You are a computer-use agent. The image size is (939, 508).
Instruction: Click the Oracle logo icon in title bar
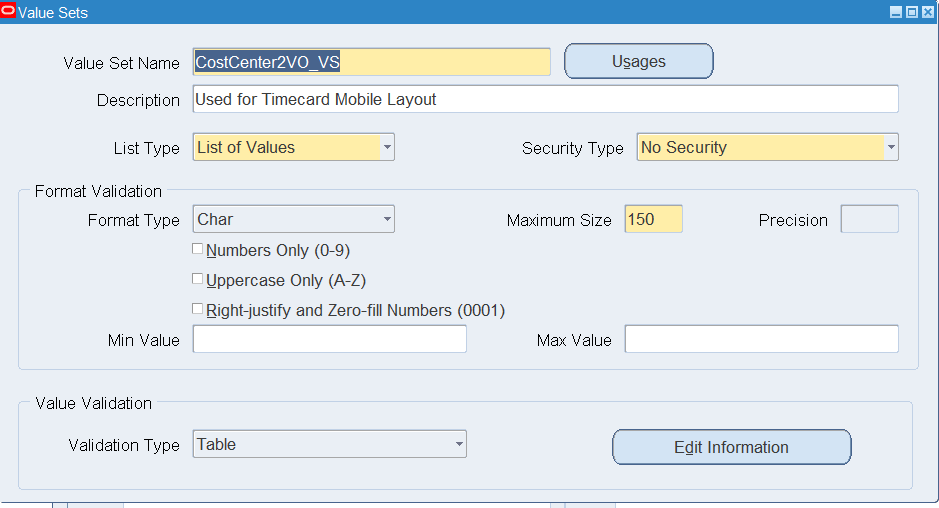click(x=8, y=11)
